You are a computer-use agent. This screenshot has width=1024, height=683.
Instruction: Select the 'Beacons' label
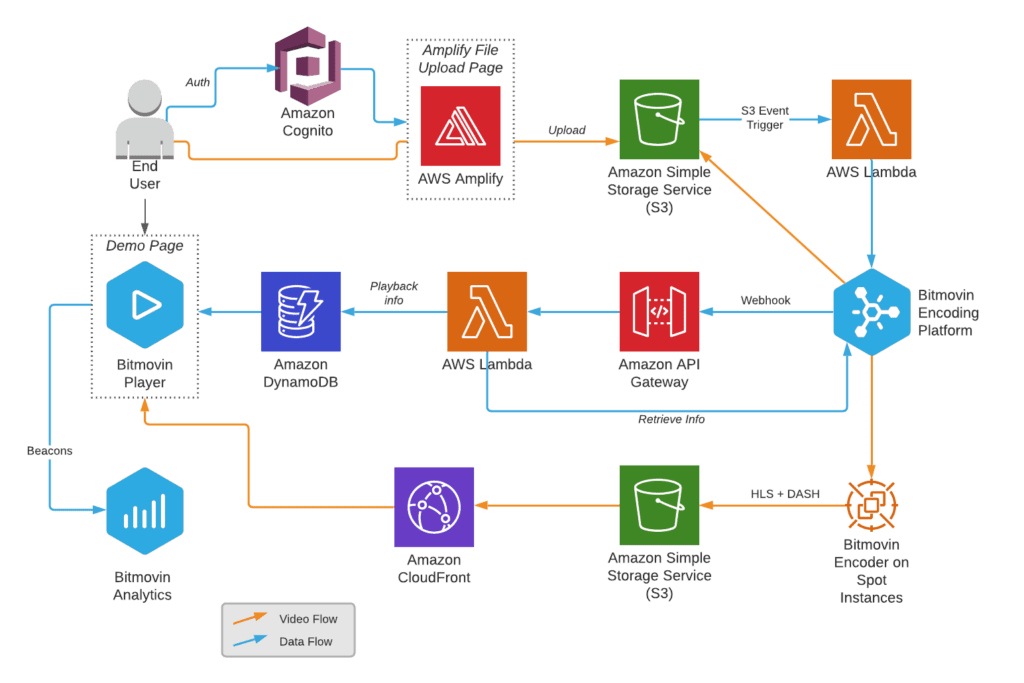point(49,451)
